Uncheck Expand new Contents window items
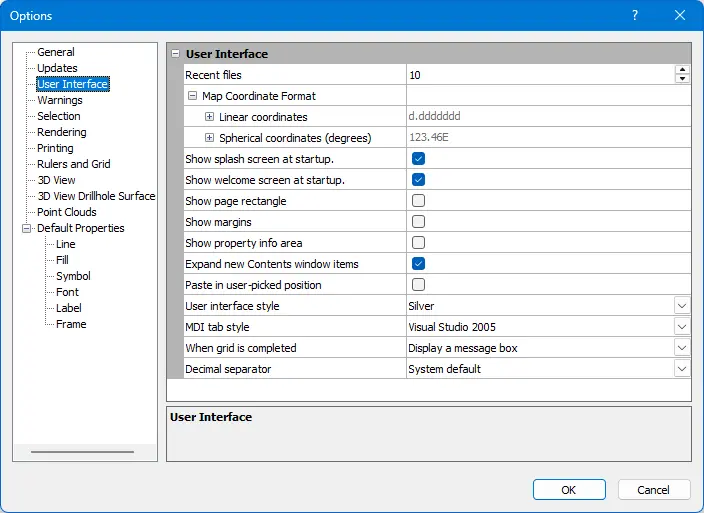Viewport: 704px width, 513px height. pos(418,263)
